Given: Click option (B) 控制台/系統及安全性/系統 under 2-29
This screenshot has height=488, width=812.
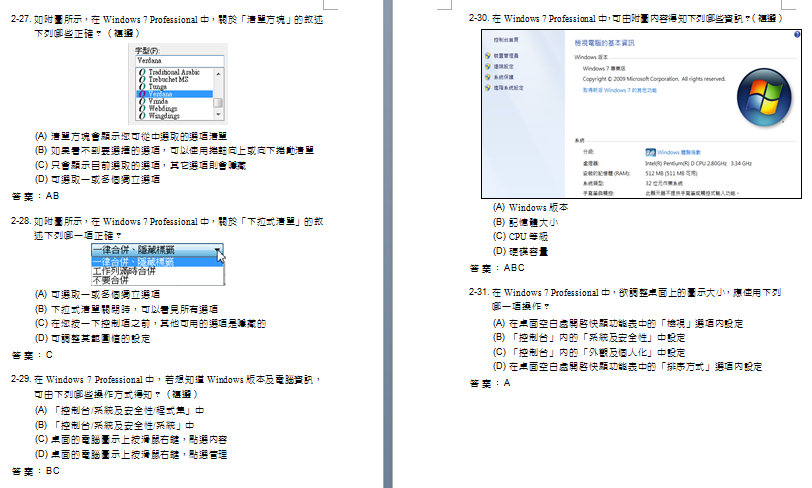Looking at the screenshot, I should coord(114,425).
